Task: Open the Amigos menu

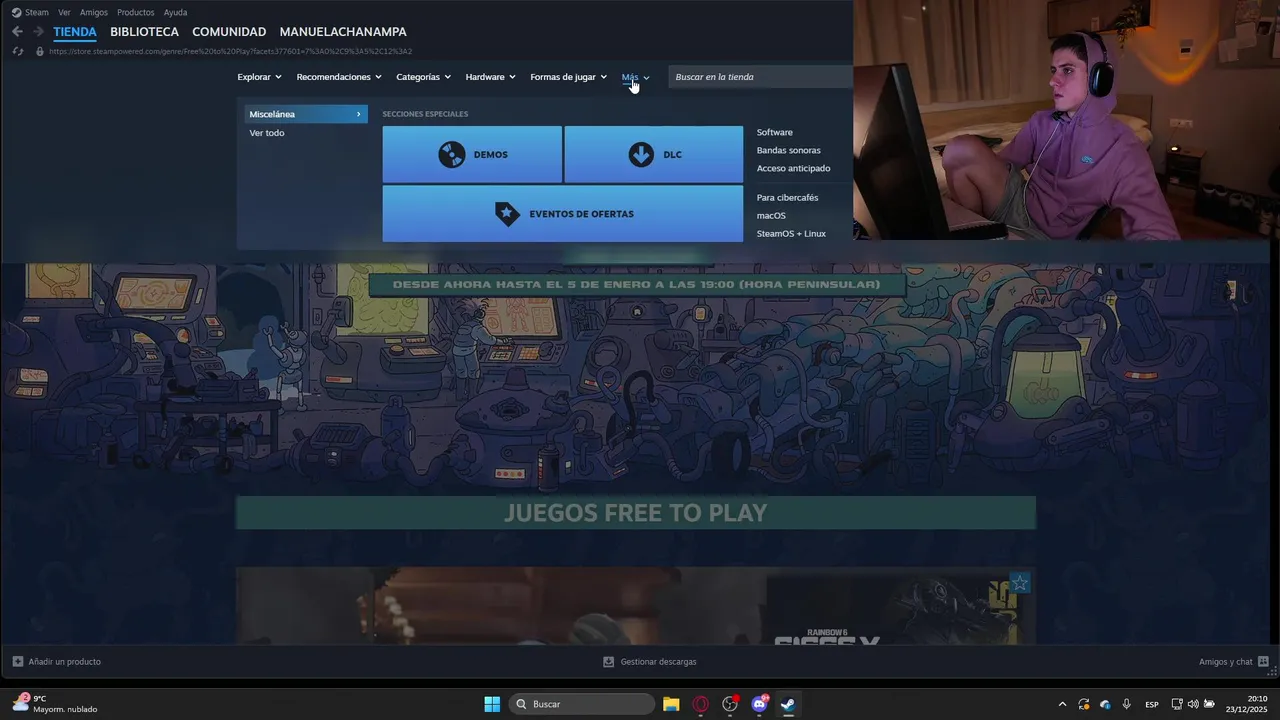Action: tap(94, 12)
